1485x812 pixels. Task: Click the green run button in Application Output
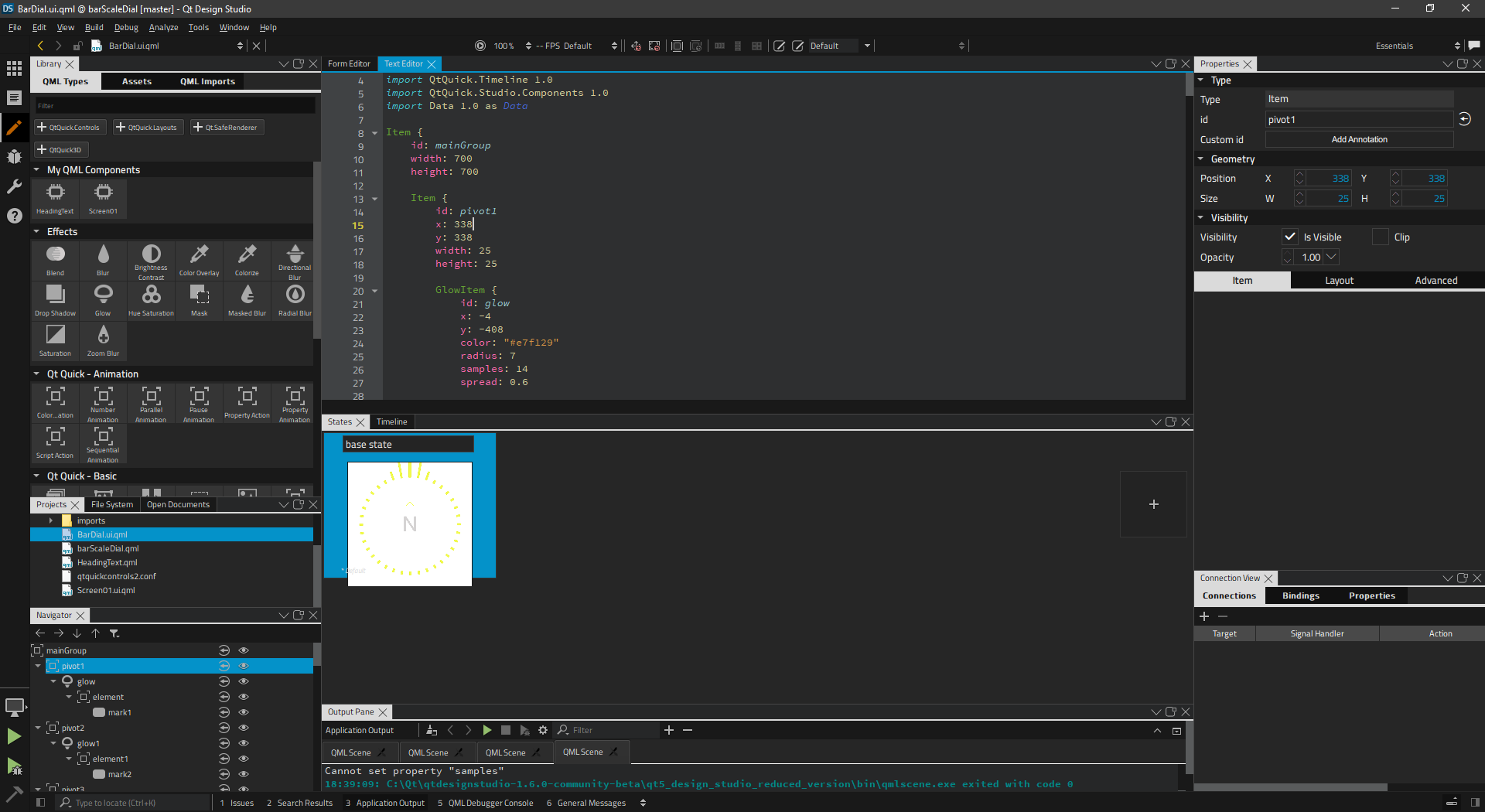click(487, 730)
